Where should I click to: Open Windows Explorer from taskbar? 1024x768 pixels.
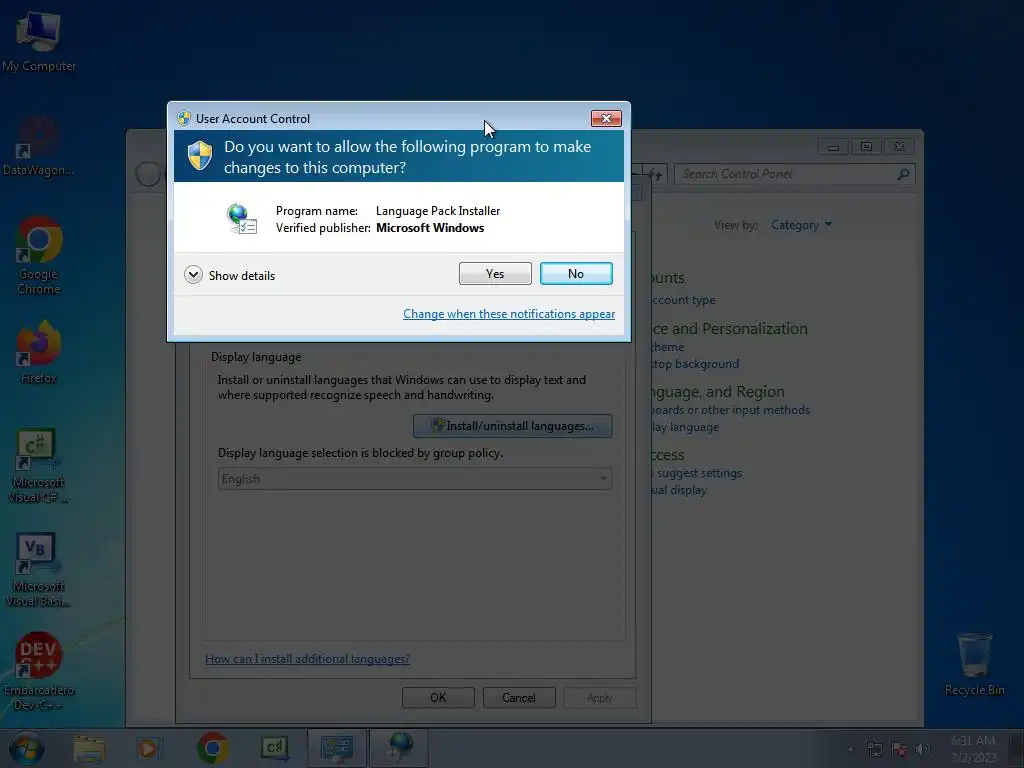tap(89, 748)
